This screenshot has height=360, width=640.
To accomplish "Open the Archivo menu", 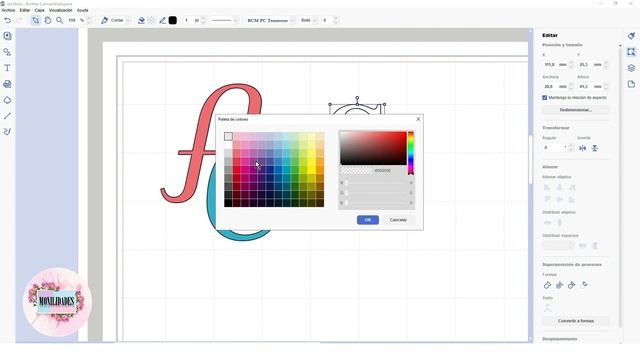I will tap(8, 10).
